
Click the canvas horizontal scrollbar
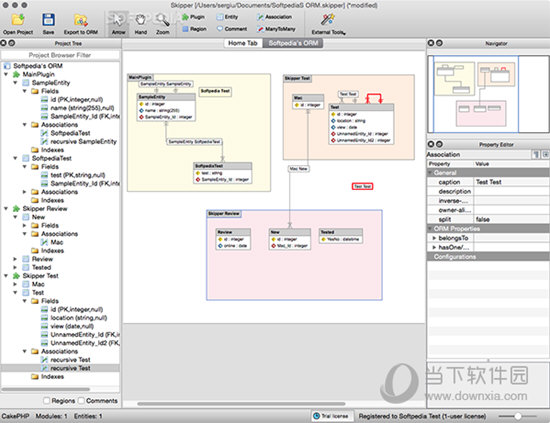click(x=241, y=404)
